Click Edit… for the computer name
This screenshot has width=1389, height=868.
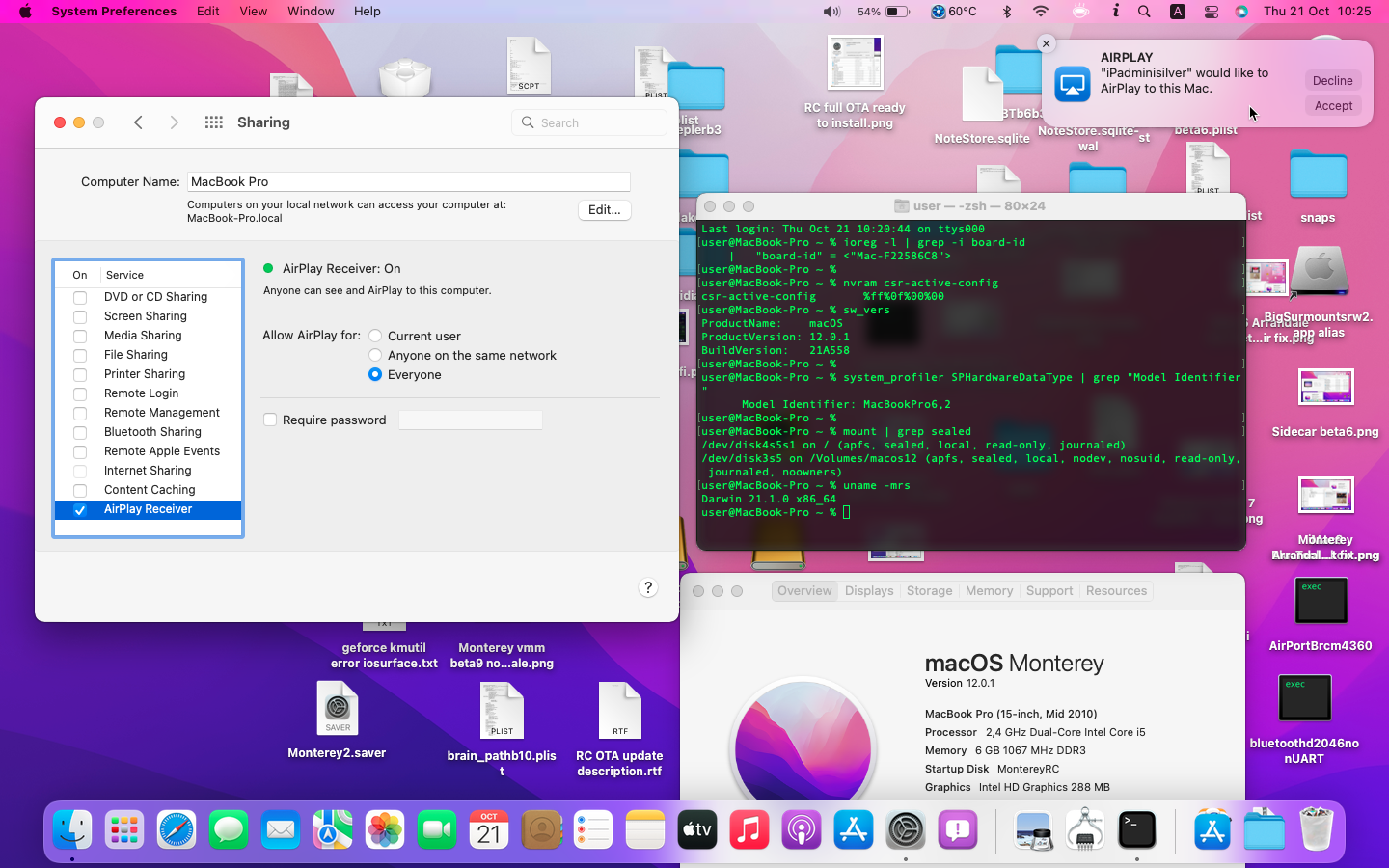tap(605, 210)
